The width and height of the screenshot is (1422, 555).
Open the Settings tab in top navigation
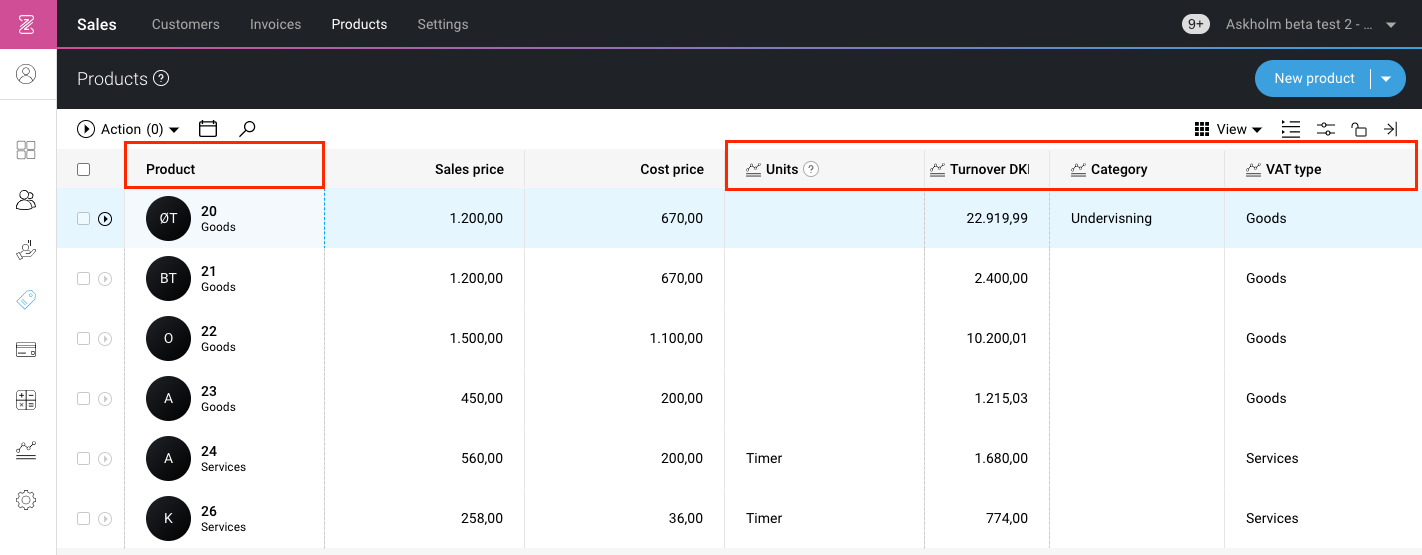443,24
